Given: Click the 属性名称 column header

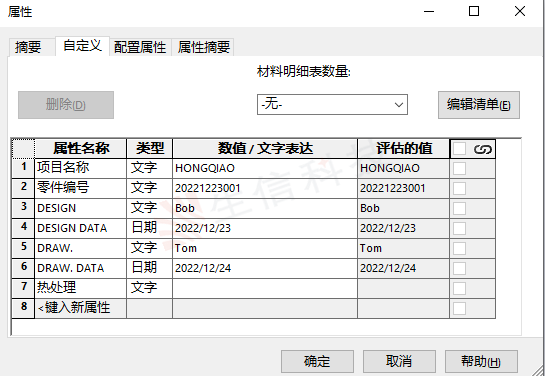Looking at the screenshot, I should (x=81, y=149).
